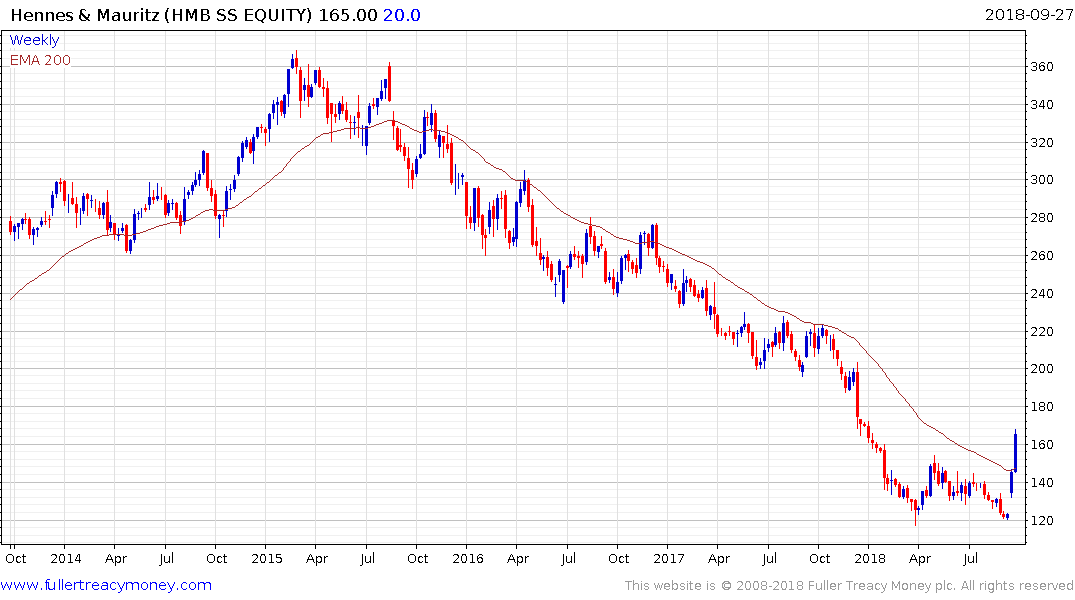Click the 340 price axis label
Viewport: 1075px width, 600px height.
pyautogui.click(x=1042, y=105)
